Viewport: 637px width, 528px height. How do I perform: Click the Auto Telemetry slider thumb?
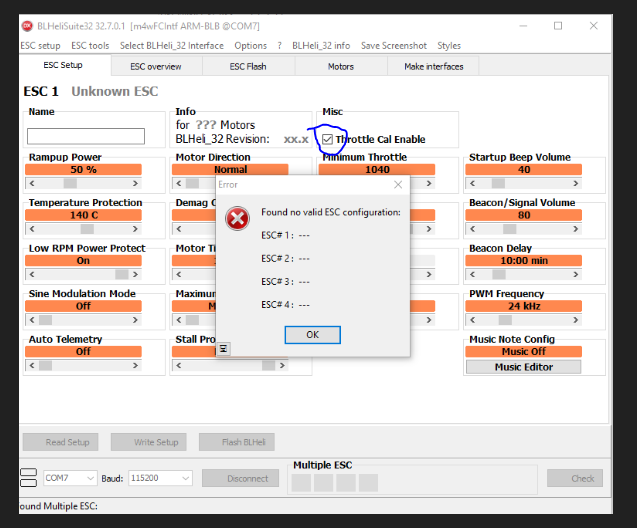pos(46,366)
